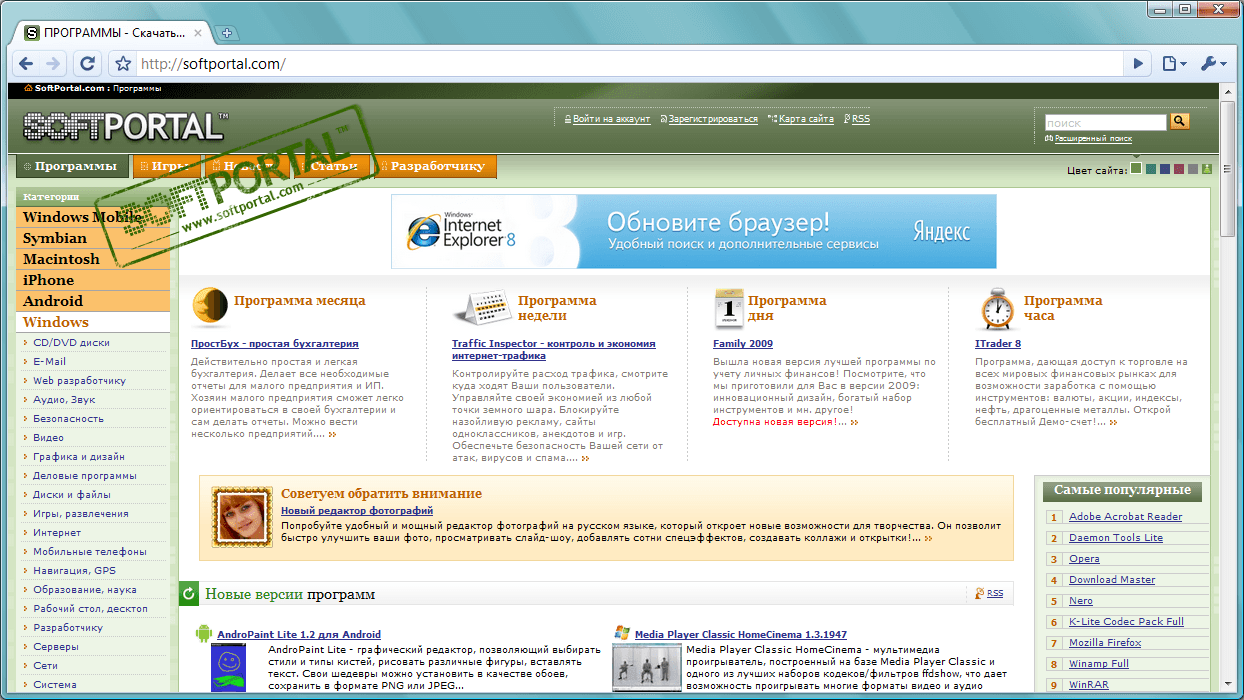Image resolution: width=1244 pixels, height=700 pixels.
Task: Click the browser Forward arrow button
Action: coord(53,64)
